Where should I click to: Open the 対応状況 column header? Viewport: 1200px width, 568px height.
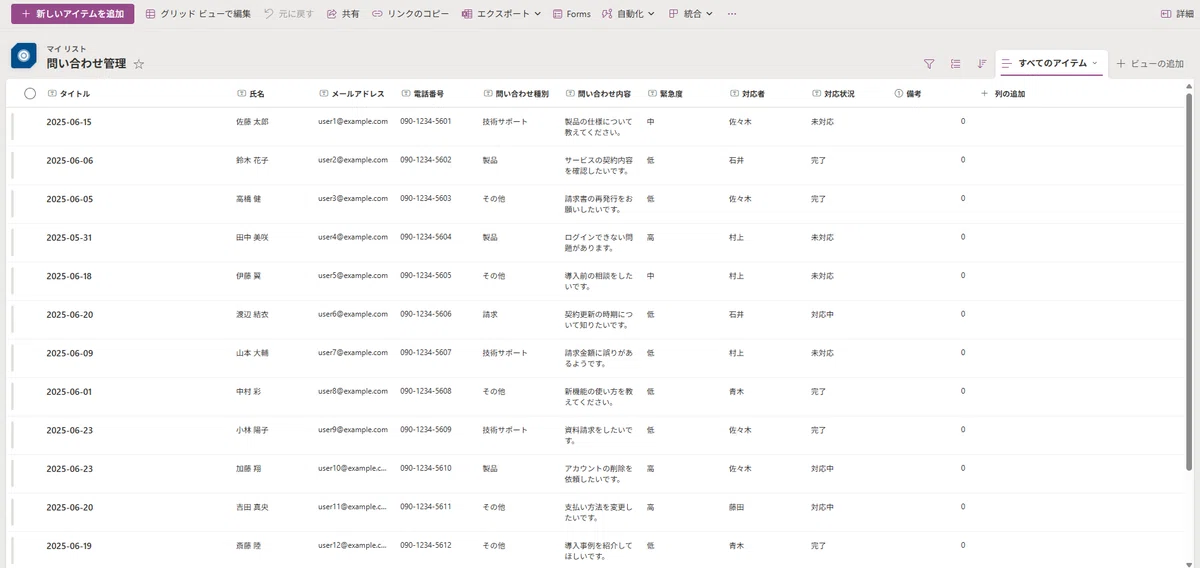pos(833,94)
